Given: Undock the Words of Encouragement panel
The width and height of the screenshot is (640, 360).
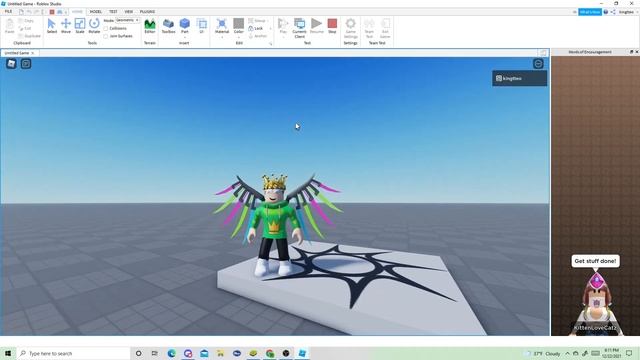Looking at the screenshot, I should point(631,52).
